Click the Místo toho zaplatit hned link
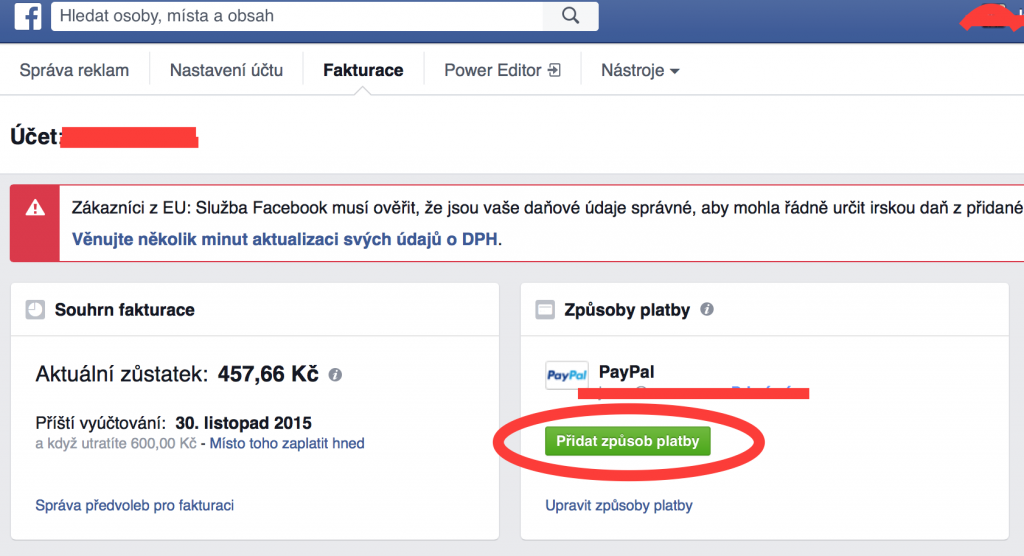Image resolution: width=1024 pixels, height=556 pixels. 287,443
